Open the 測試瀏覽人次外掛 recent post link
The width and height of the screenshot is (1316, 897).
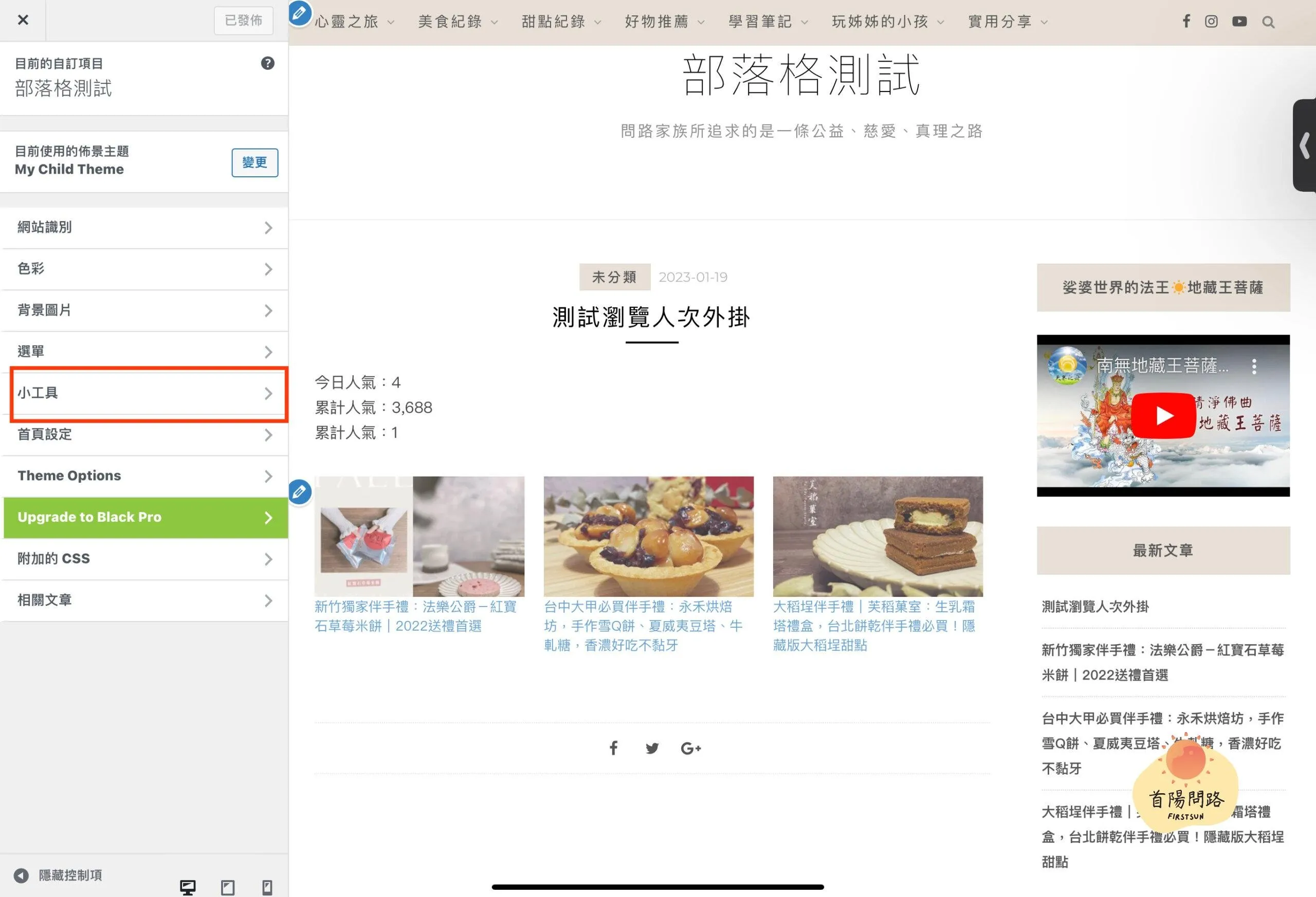(x=1094, y=607)
